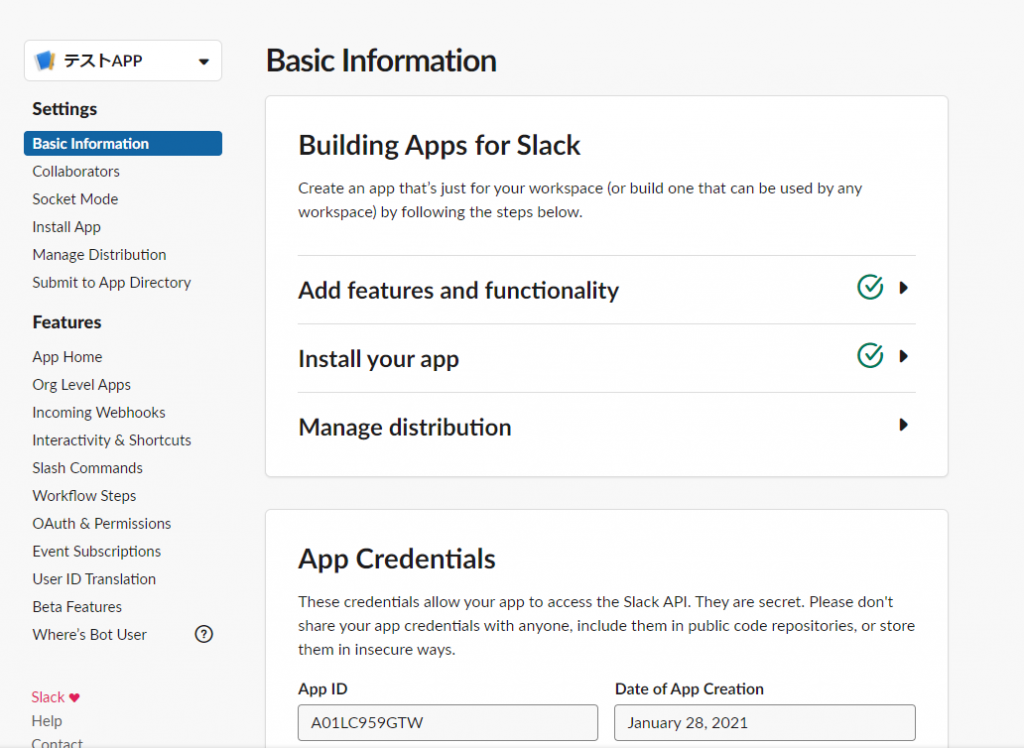
Task: Click the Slack heart link
Action: (x=56, y=697)
